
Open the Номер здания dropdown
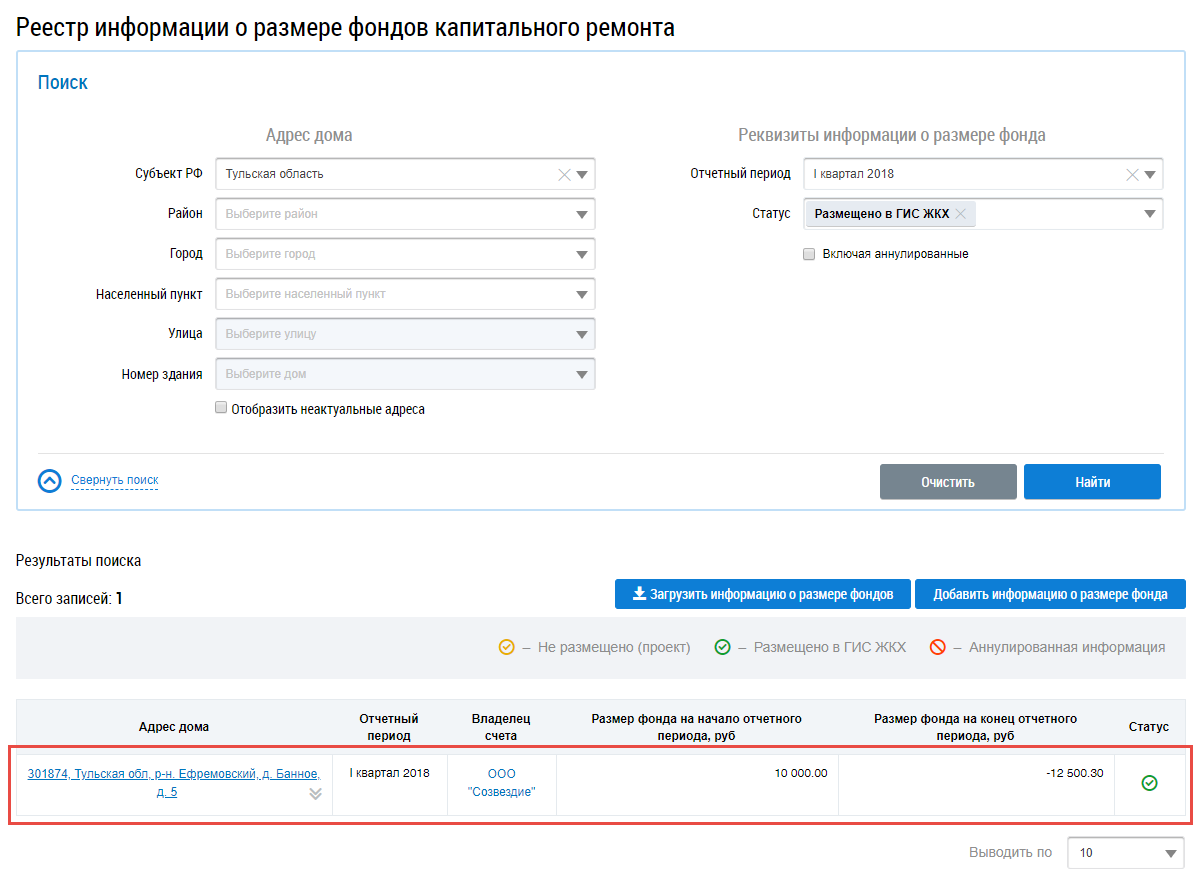click(583, 374)
